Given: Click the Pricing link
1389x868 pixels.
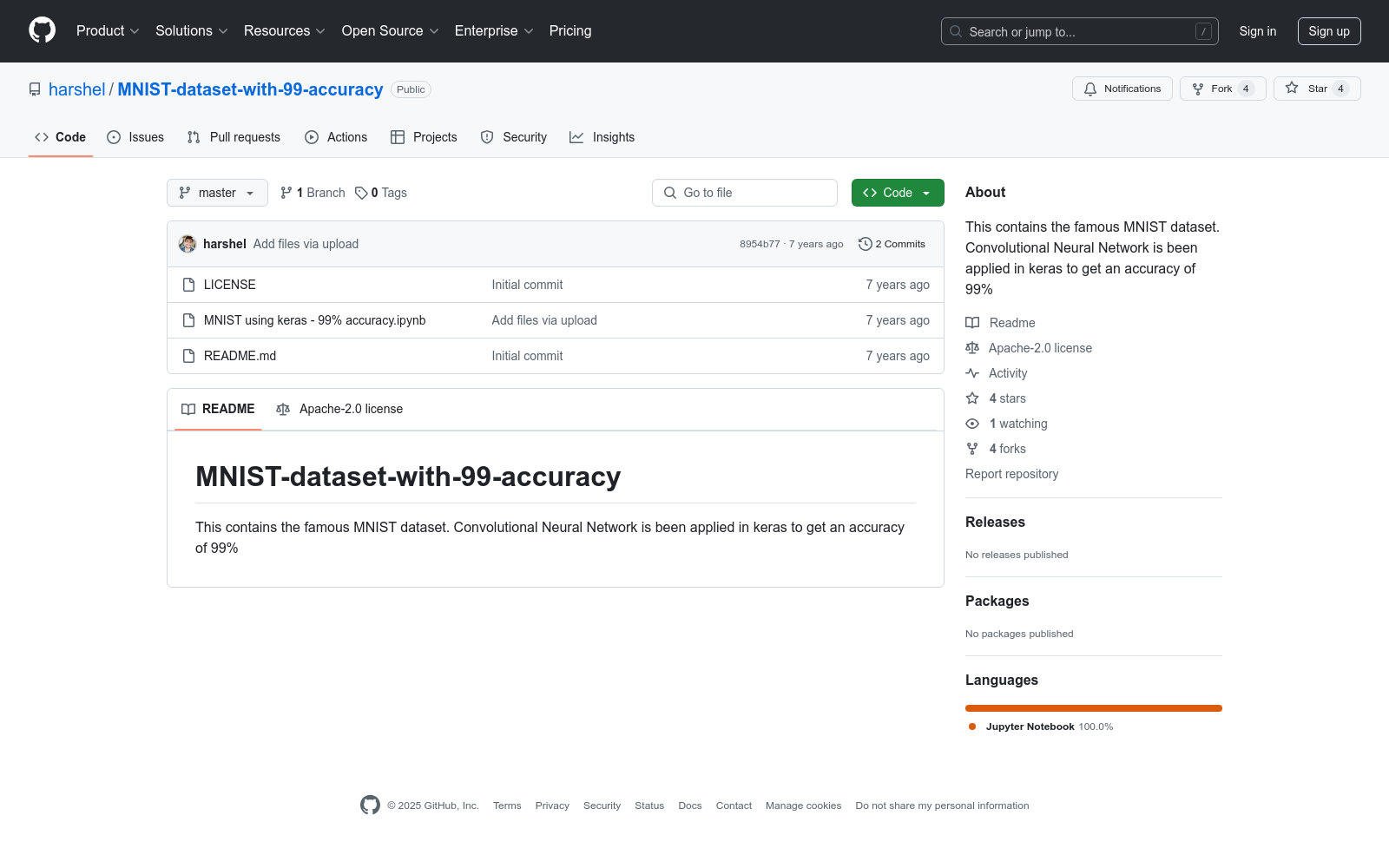Looking at the screenshot, I should tap(570, 31).
